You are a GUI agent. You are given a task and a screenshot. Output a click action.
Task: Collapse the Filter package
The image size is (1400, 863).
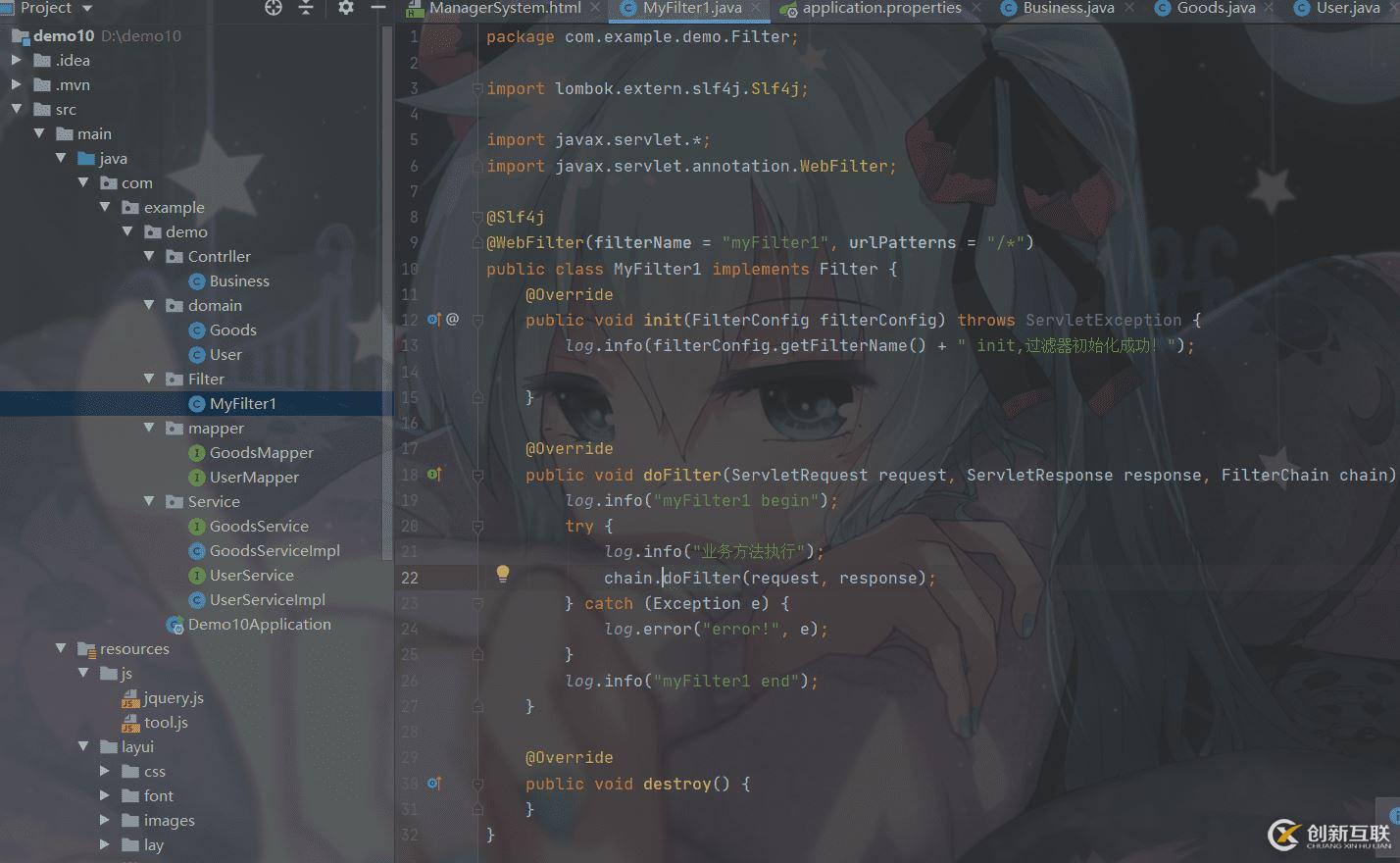[150, 380]
